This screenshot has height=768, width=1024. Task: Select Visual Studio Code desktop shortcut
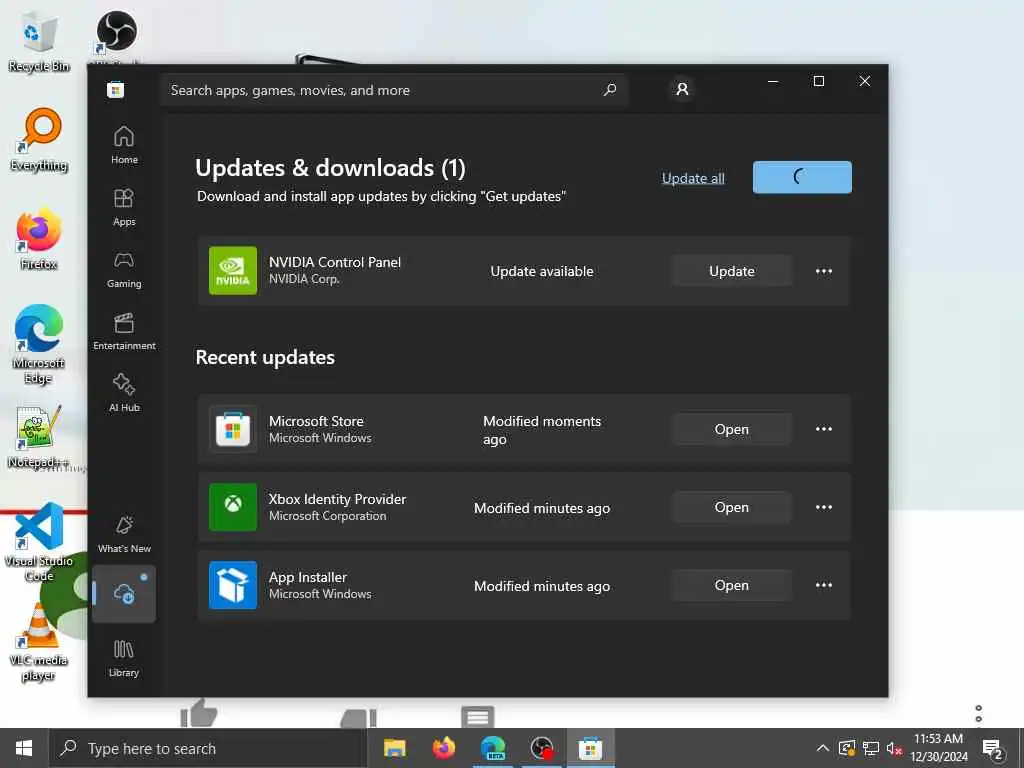pyautogui.click(x=39, y=541)
